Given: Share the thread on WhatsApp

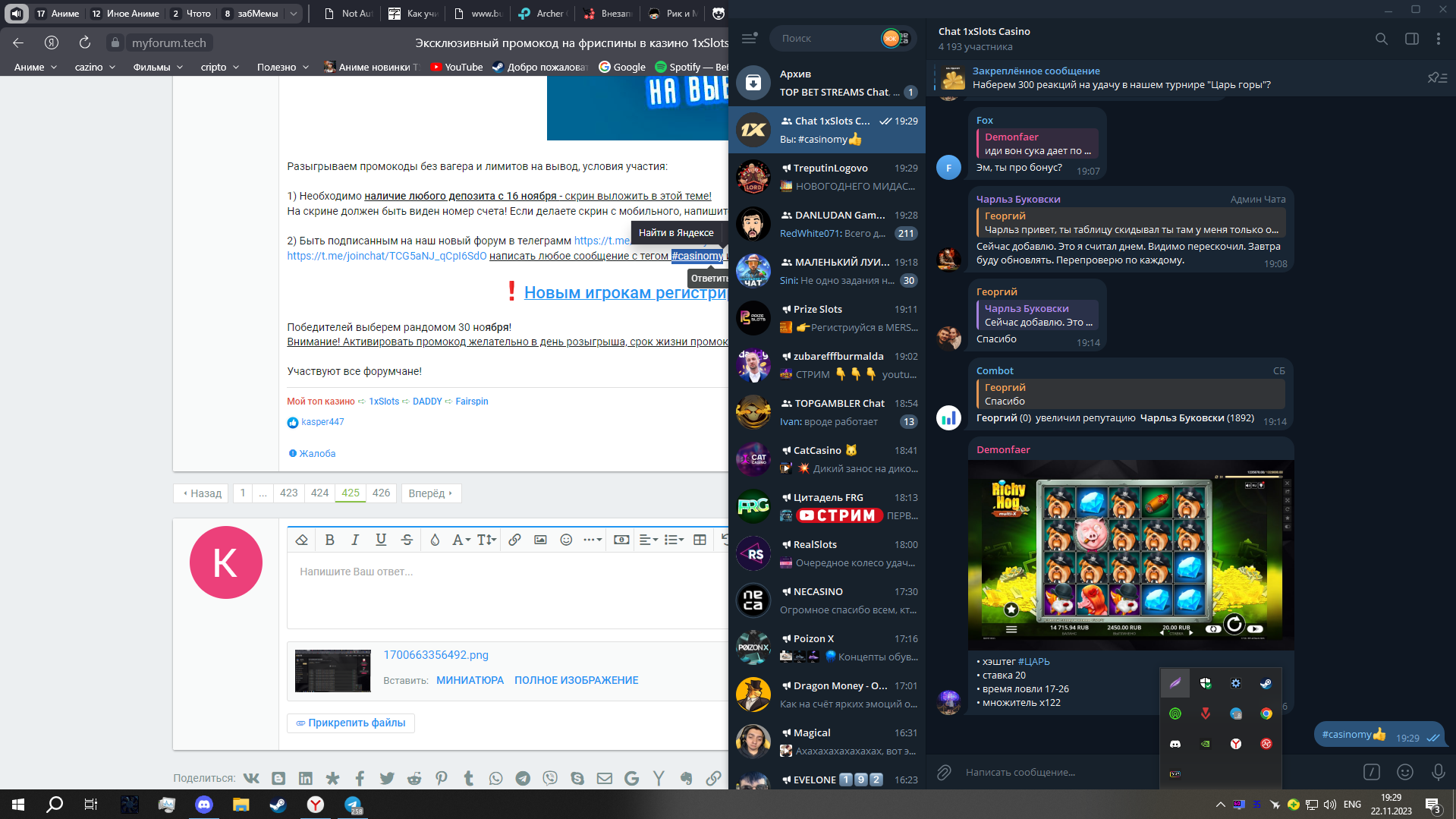Looking at the screenshot, I should (x=496, y=778).
